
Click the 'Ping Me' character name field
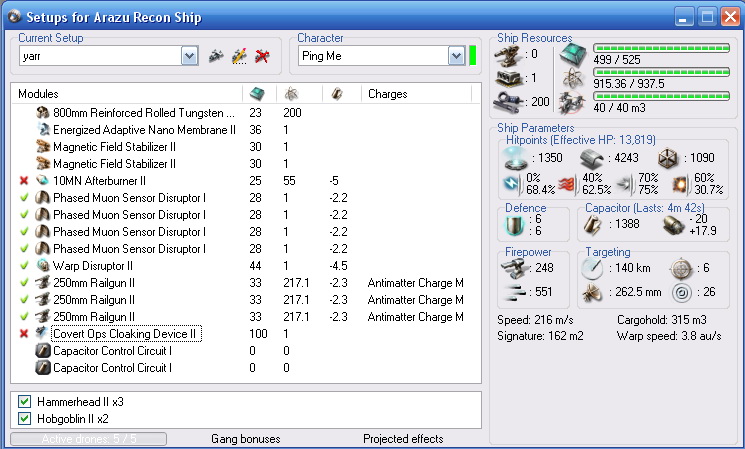[x=373, y=56]
